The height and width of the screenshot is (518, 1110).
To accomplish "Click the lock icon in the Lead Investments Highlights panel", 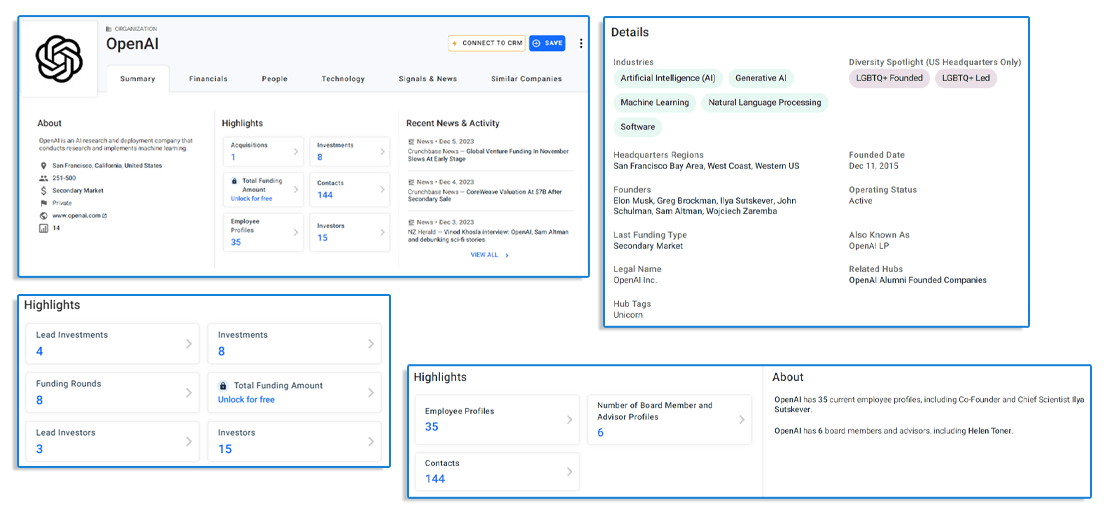I will [223, 386].
